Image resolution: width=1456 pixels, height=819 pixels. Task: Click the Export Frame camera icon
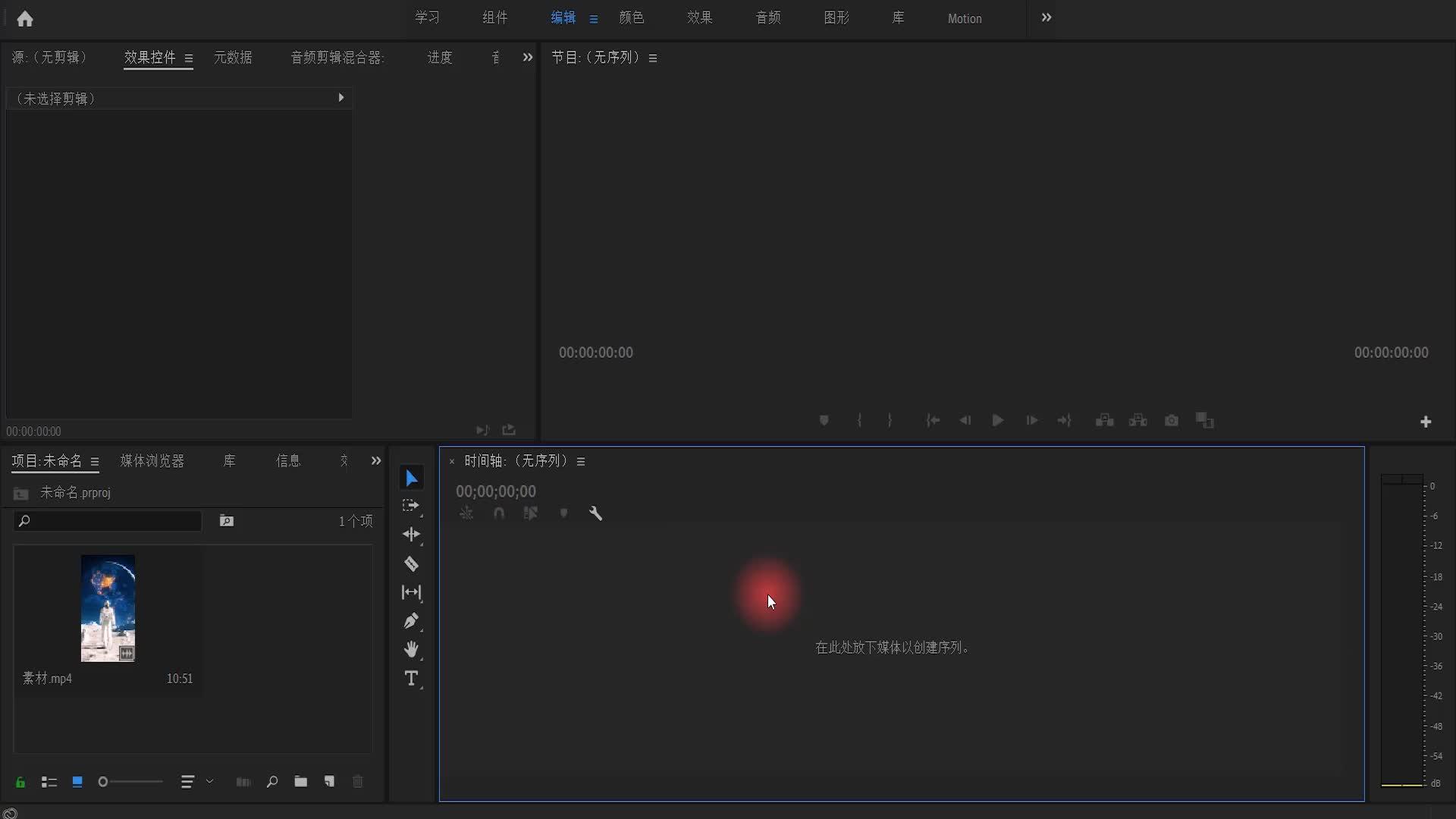pyautogui.click(x=1172, y=421)
